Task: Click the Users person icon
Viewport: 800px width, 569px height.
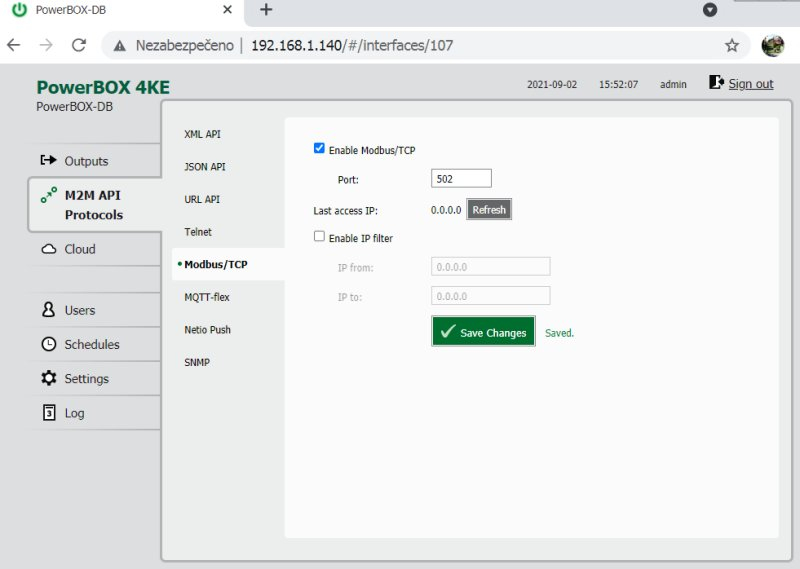Action: coord(48,310)
